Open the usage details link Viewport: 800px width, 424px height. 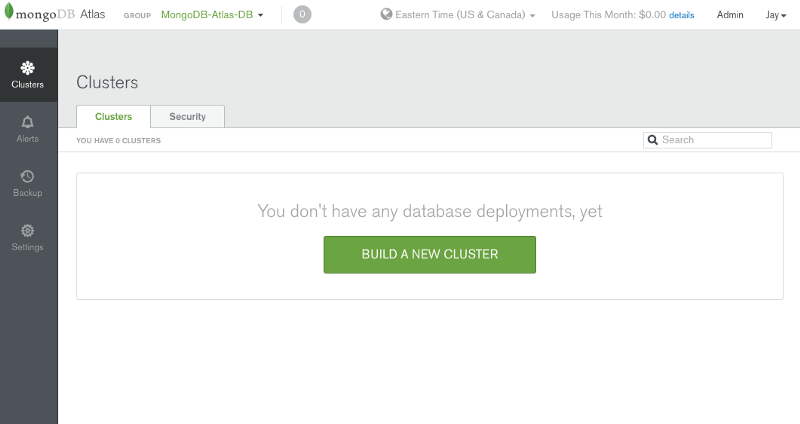pyautogui.click(x=681, y=15)
